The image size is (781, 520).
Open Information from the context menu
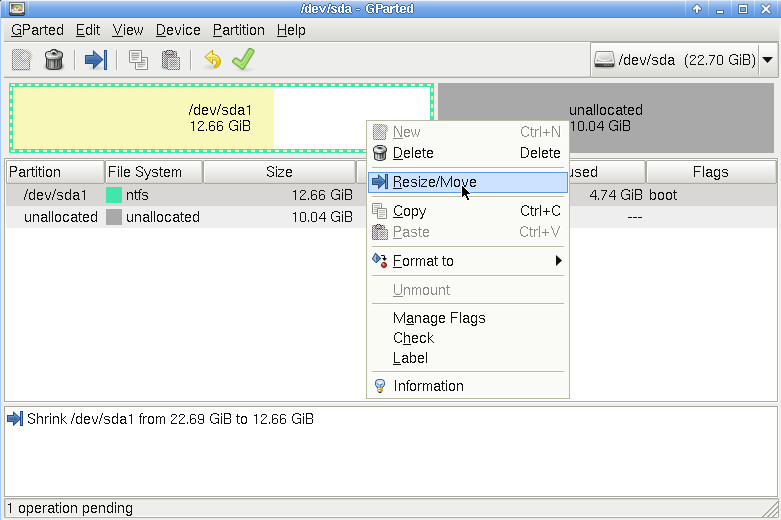point(468,386)
